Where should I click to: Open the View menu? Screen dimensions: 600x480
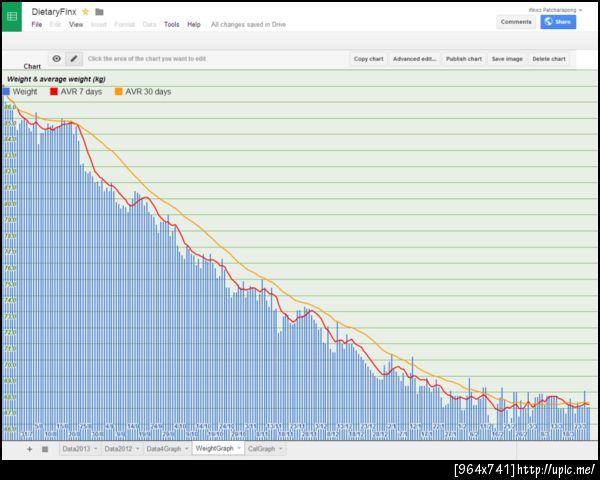76,24
